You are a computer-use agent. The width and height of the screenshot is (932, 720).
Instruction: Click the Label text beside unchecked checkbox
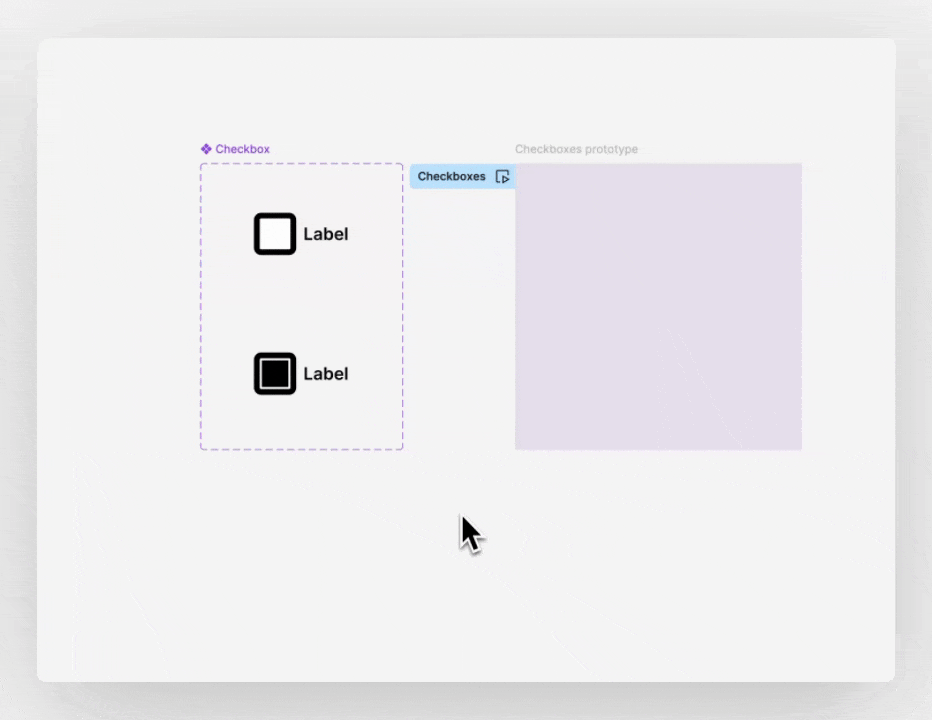pyautogui.click(x=326, y=234)
